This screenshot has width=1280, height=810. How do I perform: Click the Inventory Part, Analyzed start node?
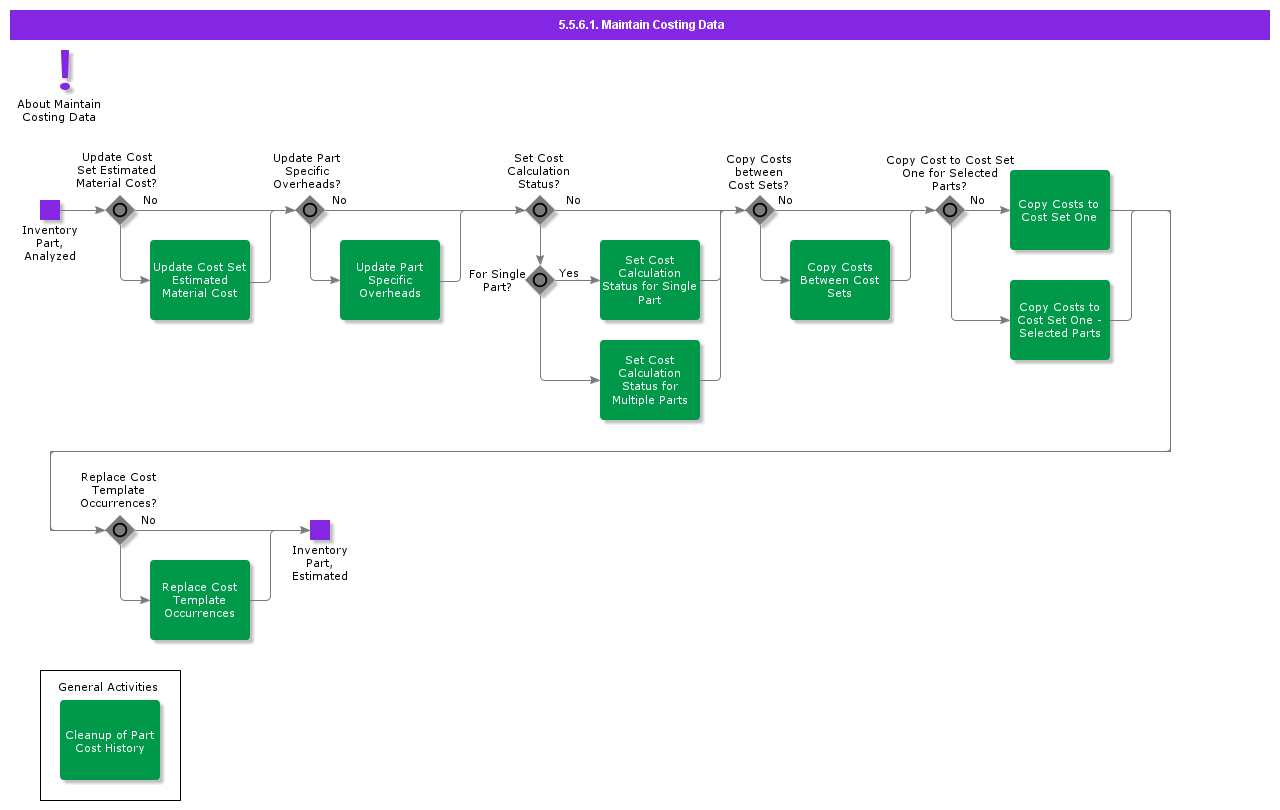point(50,210)
